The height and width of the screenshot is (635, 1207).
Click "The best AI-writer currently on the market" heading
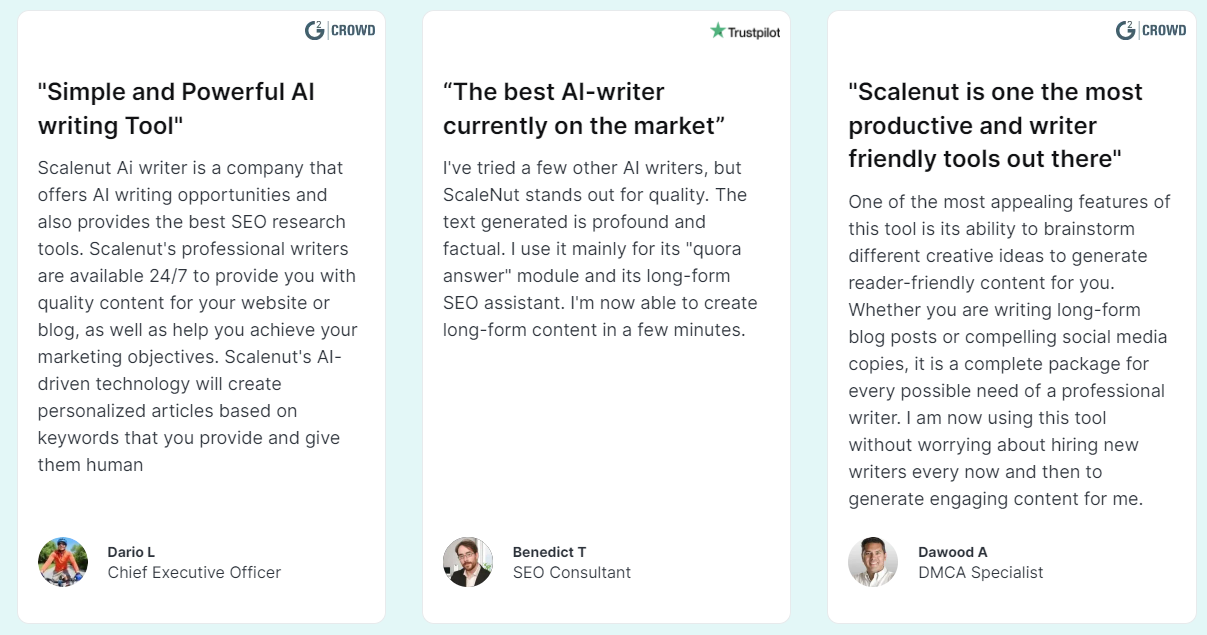click(583, 109)
